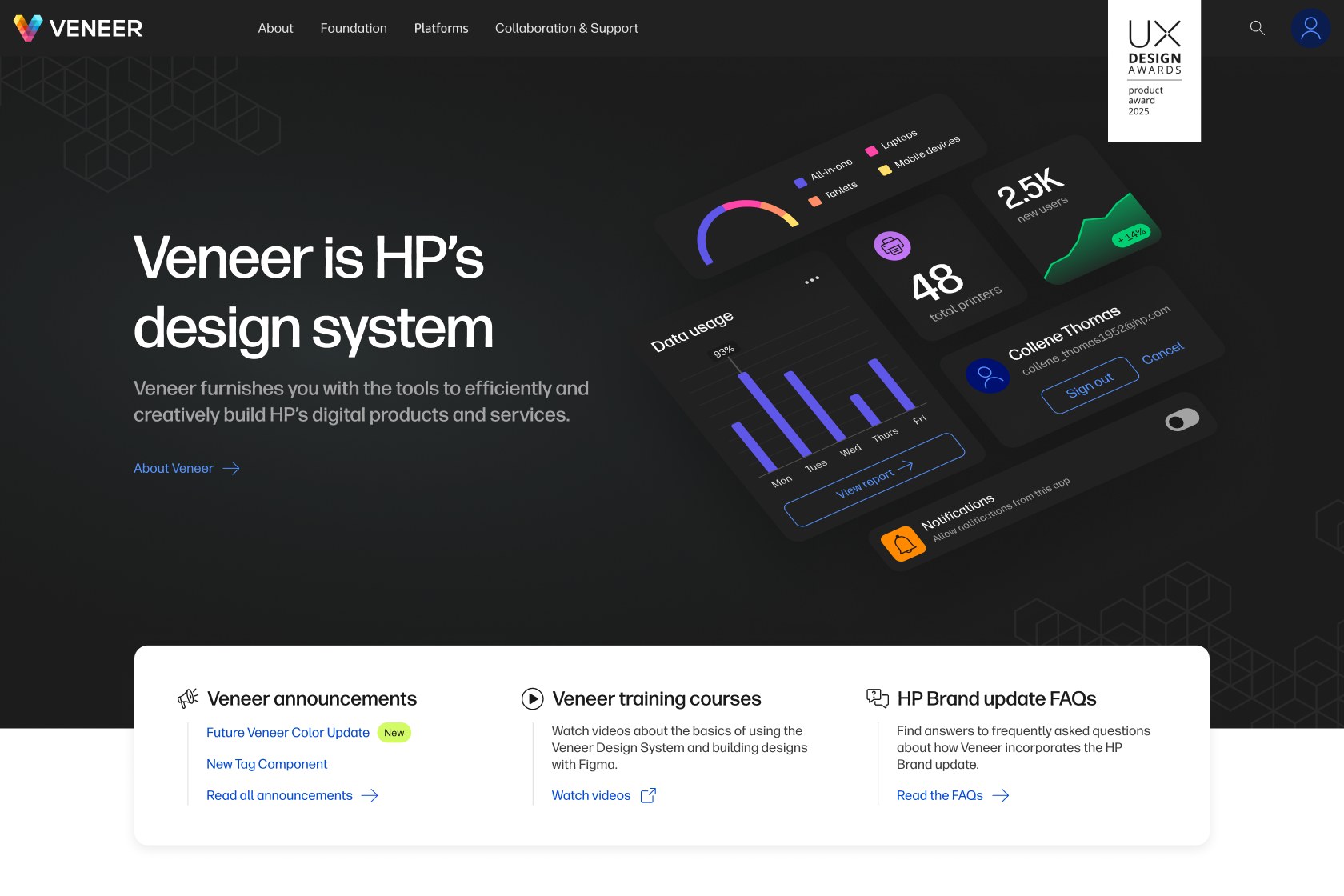Click the orange bell notifications icon
Screen dimensions: 1344x896
(x=903, y=544)
